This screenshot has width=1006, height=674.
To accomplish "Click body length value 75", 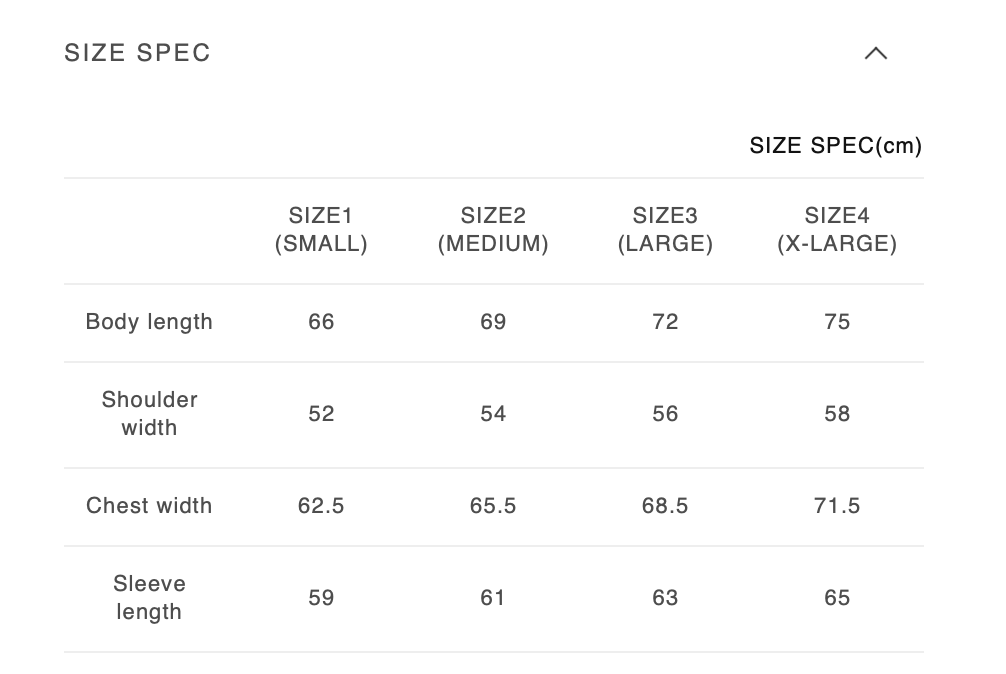I will 837,322.
